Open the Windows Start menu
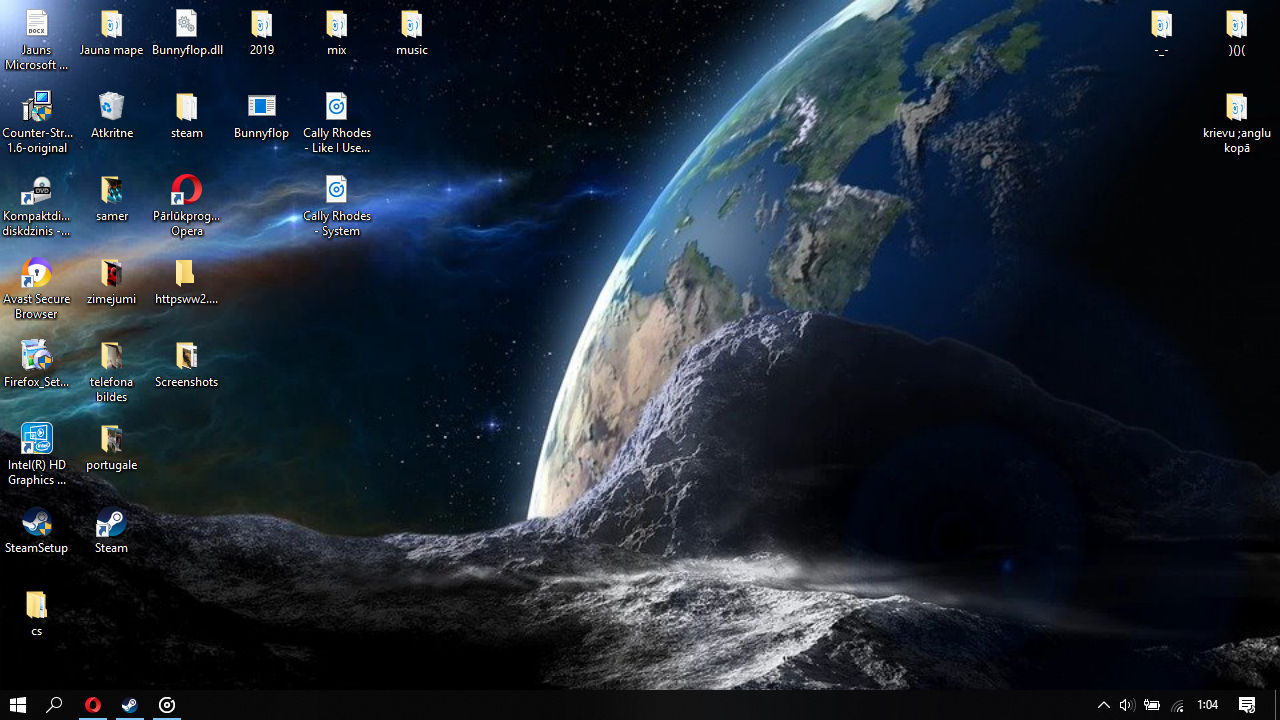1280x720 pixels. [x=18, y=705]
